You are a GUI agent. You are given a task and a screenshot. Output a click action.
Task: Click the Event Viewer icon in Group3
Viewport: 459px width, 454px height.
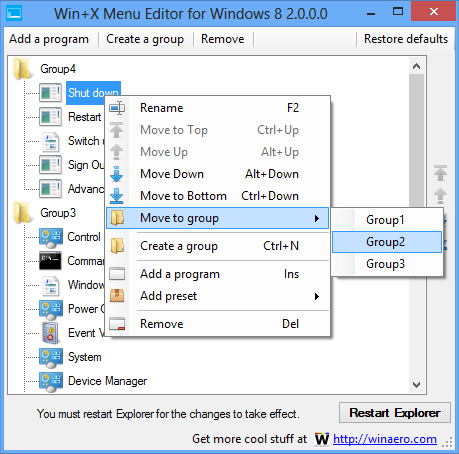coord(50,332)
